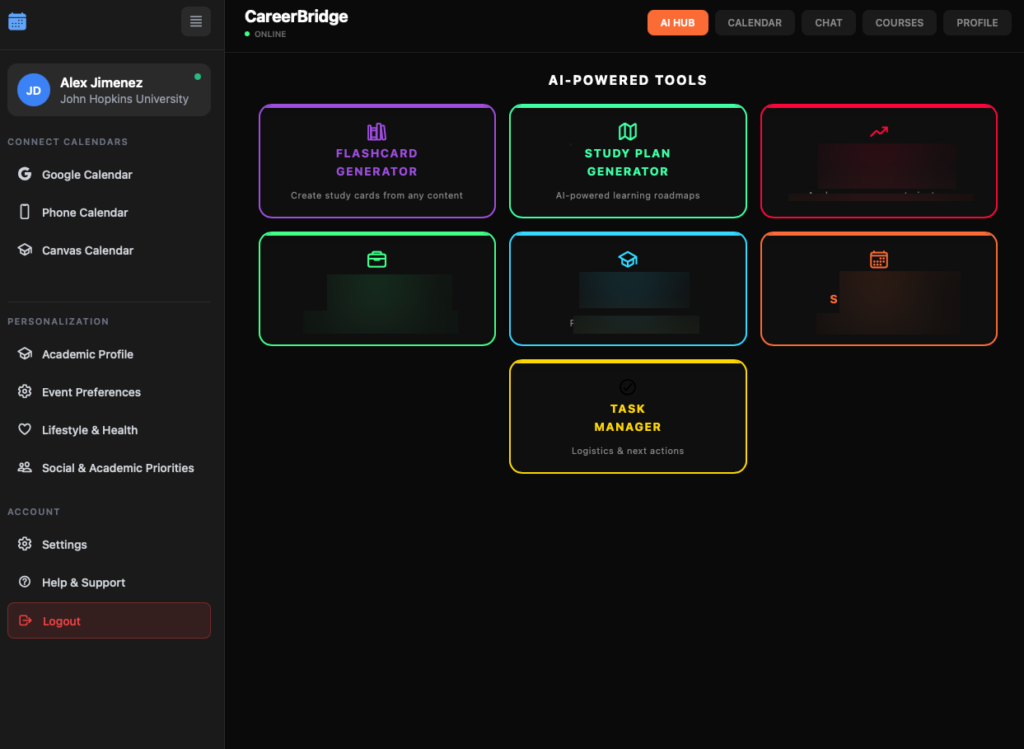This screenshot has height=749, width=1024.
Task: Connect Google Calendar
Action: [87, 175]
